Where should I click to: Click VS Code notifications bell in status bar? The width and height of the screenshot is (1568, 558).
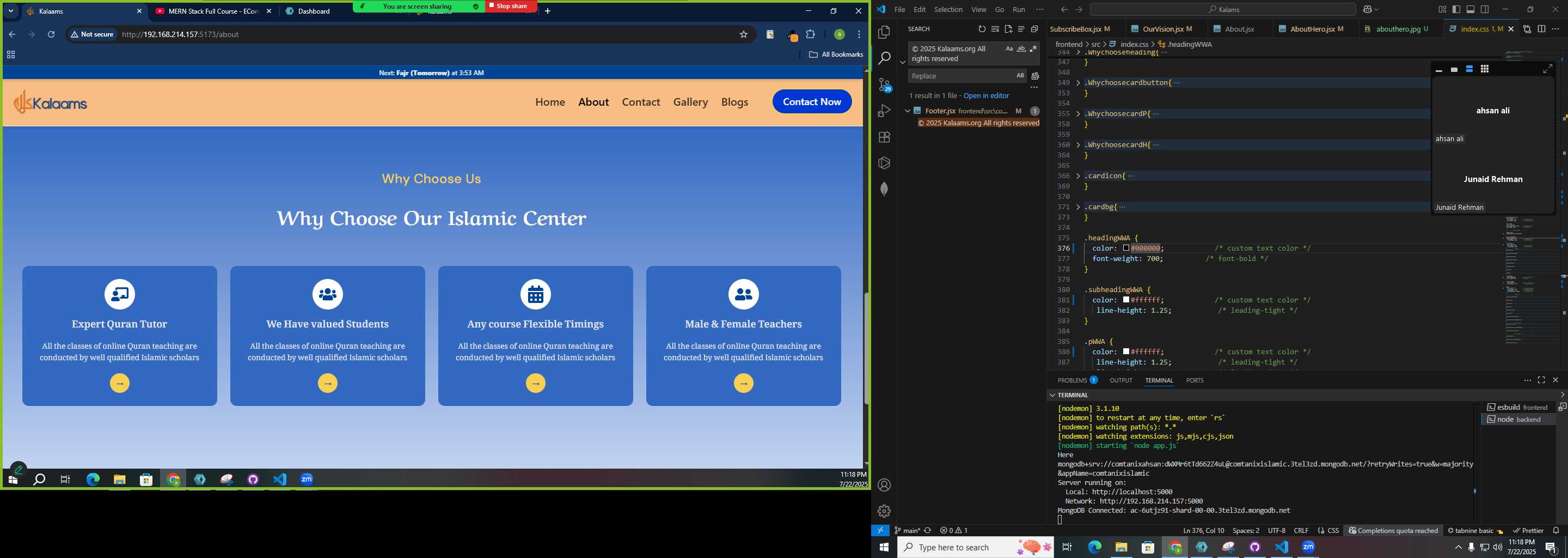1556,531
